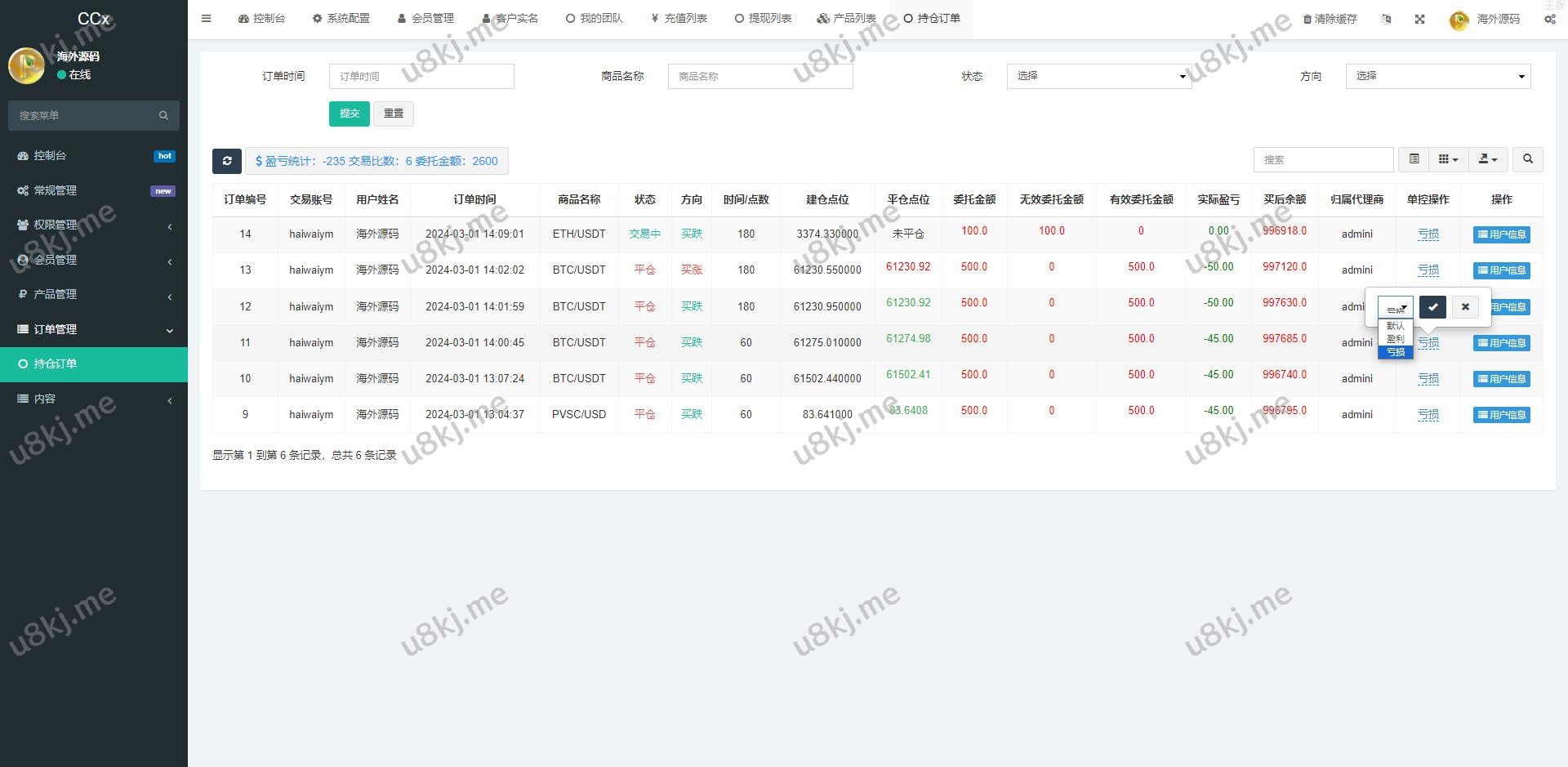The width and height of the screenshot is (1568, 767).
Task: Click 用户信息 button for order 14
Action: [x=1501, y=234]
